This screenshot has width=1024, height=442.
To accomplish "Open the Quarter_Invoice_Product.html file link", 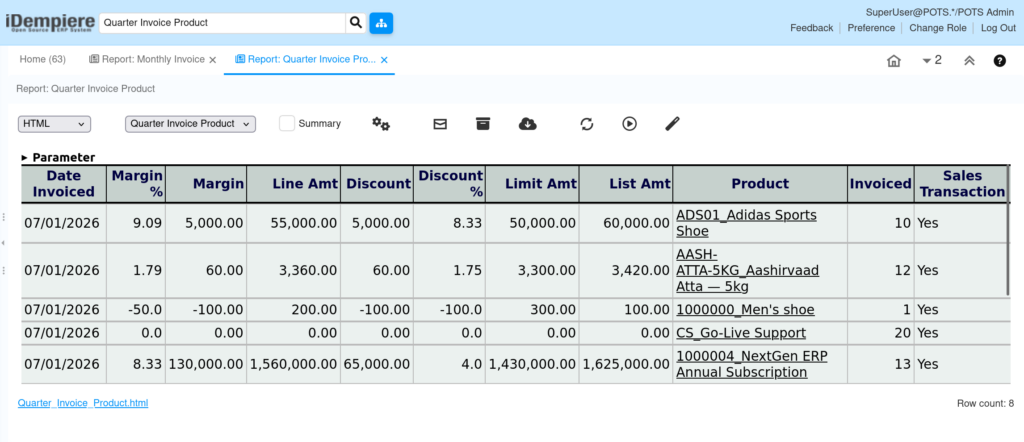I will pos(83,403).
